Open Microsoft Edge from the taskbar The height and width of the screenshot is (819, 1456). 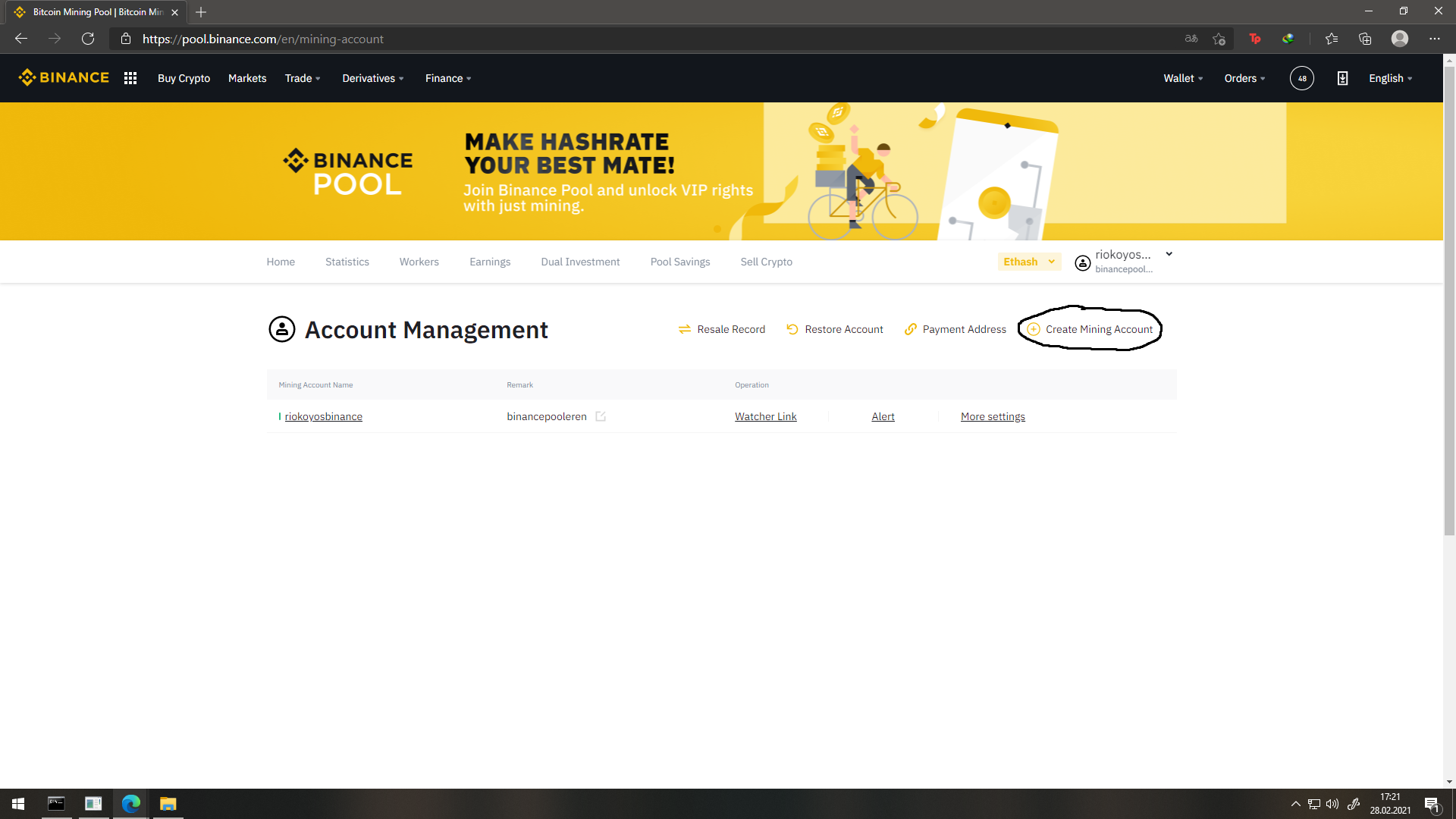point(130,804)
